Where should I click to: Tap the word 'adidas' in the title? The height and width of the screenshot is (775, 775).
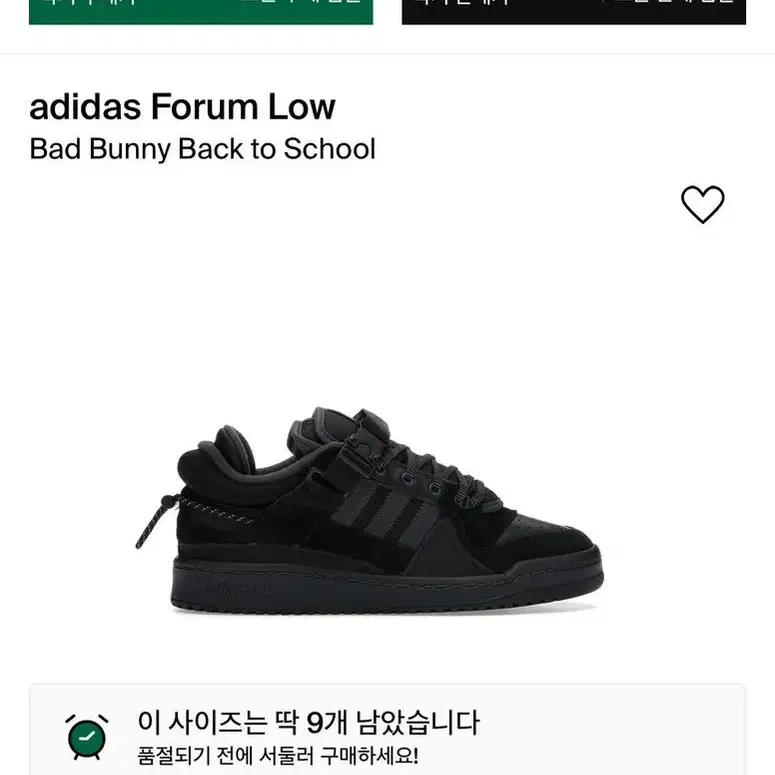(x=85, y=107)
